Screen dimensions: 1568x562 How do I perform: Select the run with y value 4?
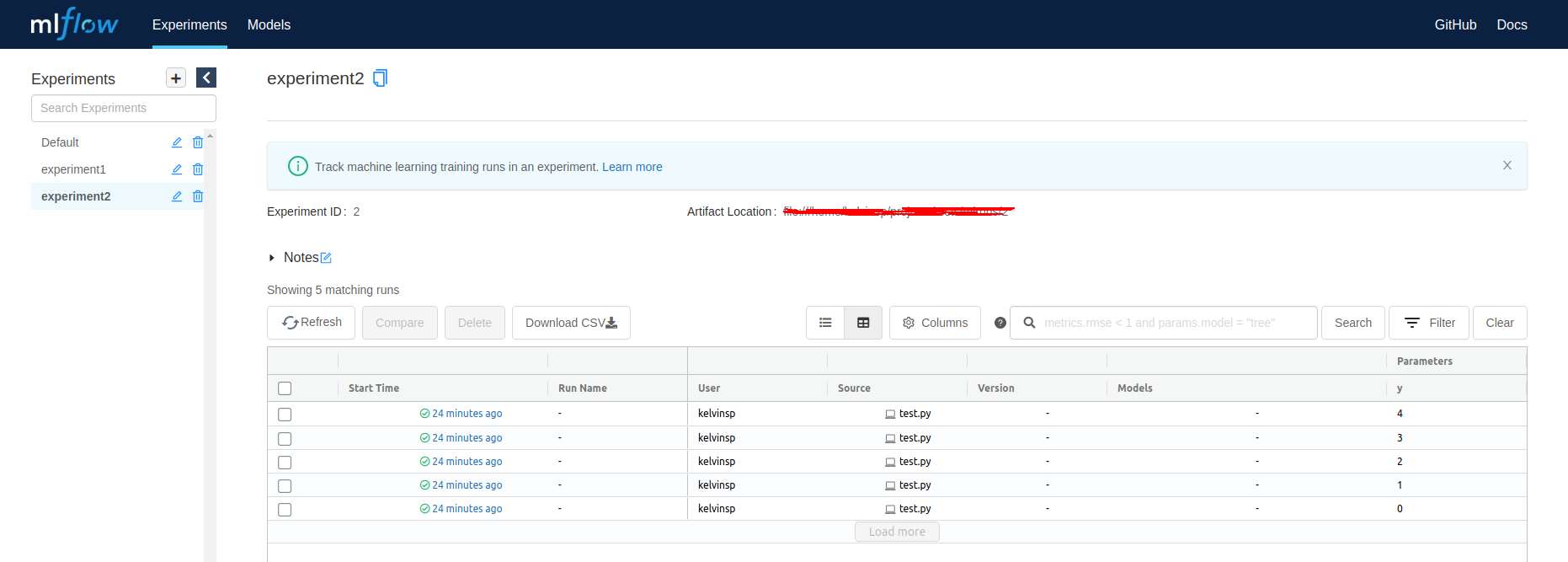285,415
